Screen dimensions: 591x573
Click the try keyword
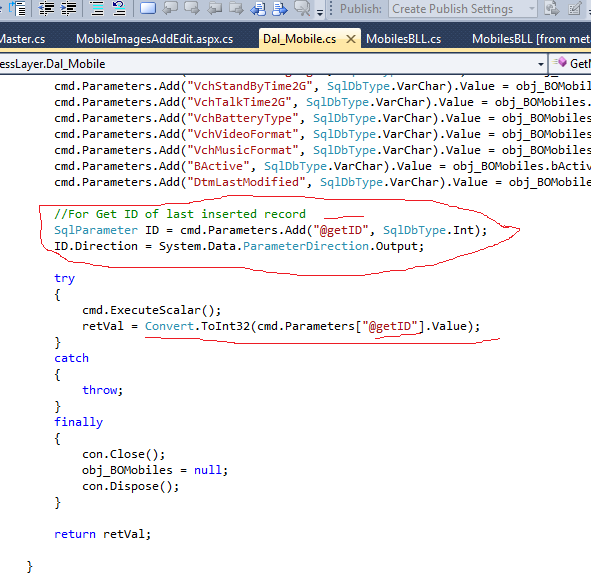tap(64, 279)
